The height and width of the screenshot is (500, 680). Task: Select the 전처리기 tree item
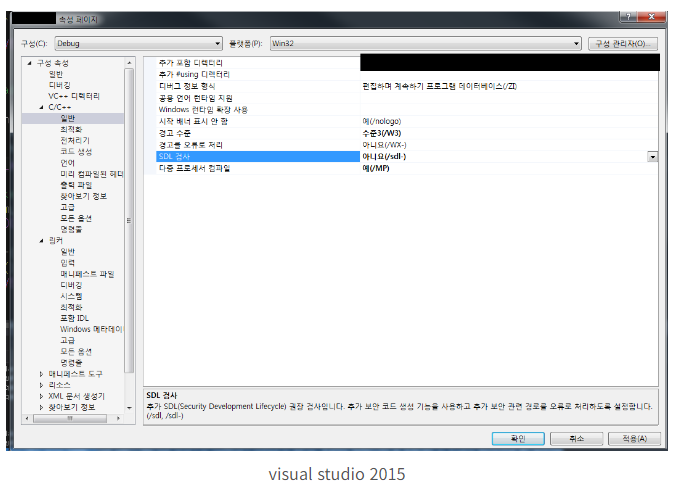(75, 141)
